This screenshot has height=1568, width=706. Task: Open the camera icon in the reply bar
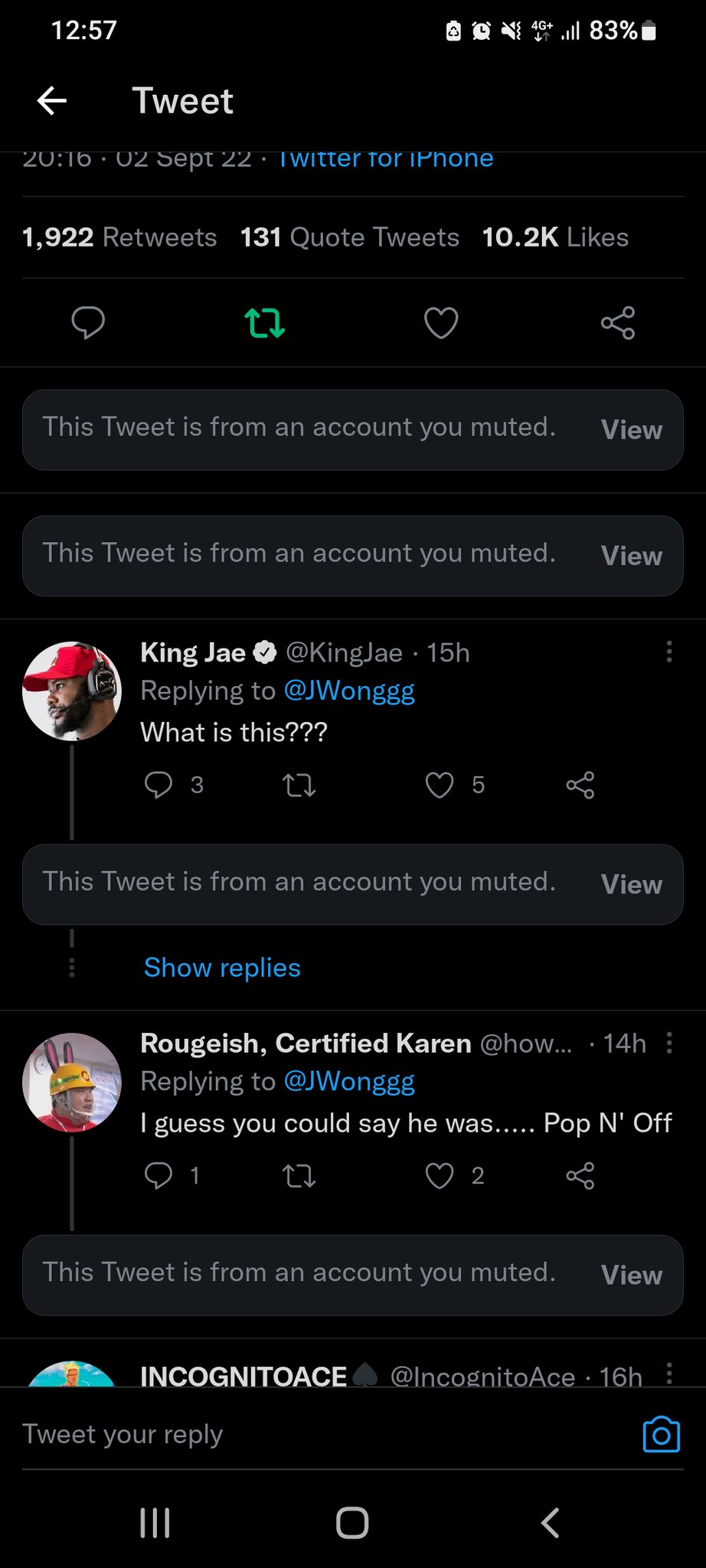(x=661, y=1434)
